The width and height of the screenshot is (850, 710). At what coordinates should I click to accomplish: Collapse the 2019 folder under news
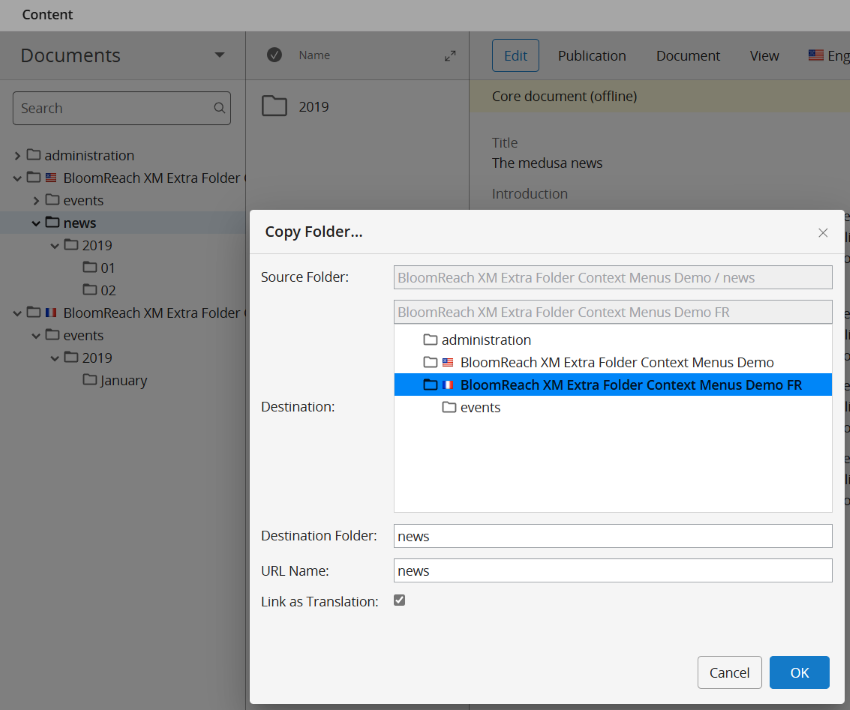pyautogui.click(x=55, y=246)
